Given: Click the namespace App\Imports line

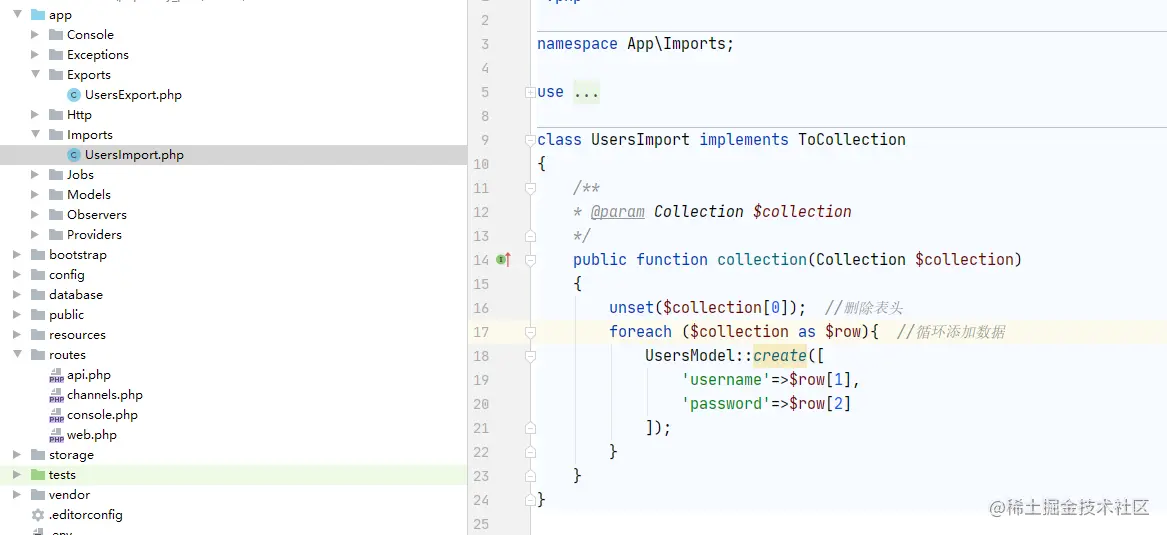Looking at the screenshot, I should [636, 44].
